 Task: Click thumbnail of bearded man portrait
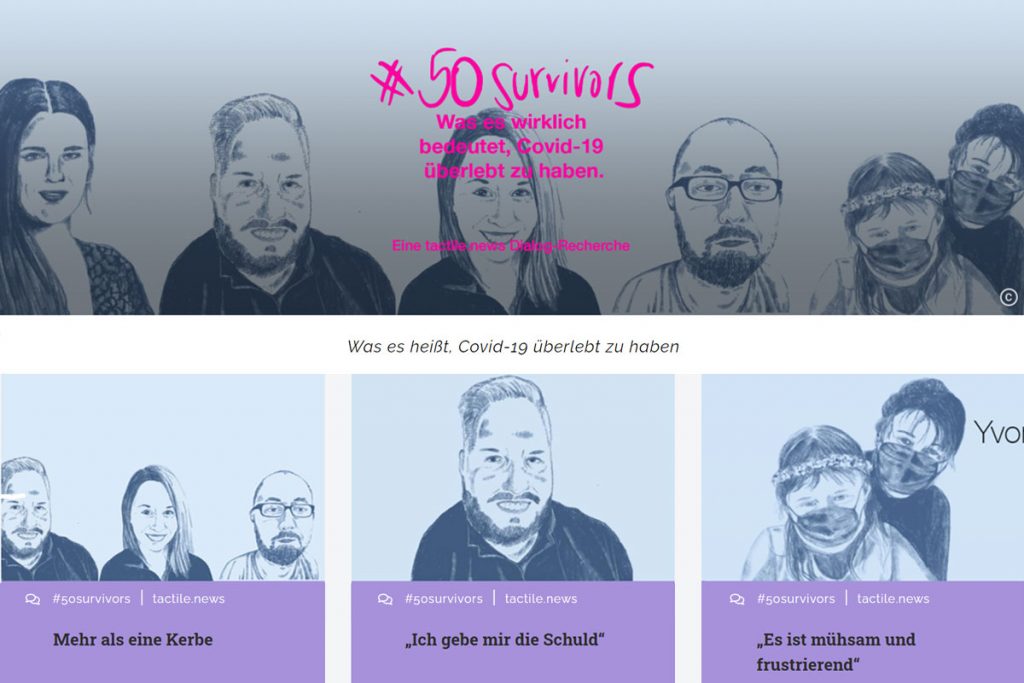(x=513, y=477)
